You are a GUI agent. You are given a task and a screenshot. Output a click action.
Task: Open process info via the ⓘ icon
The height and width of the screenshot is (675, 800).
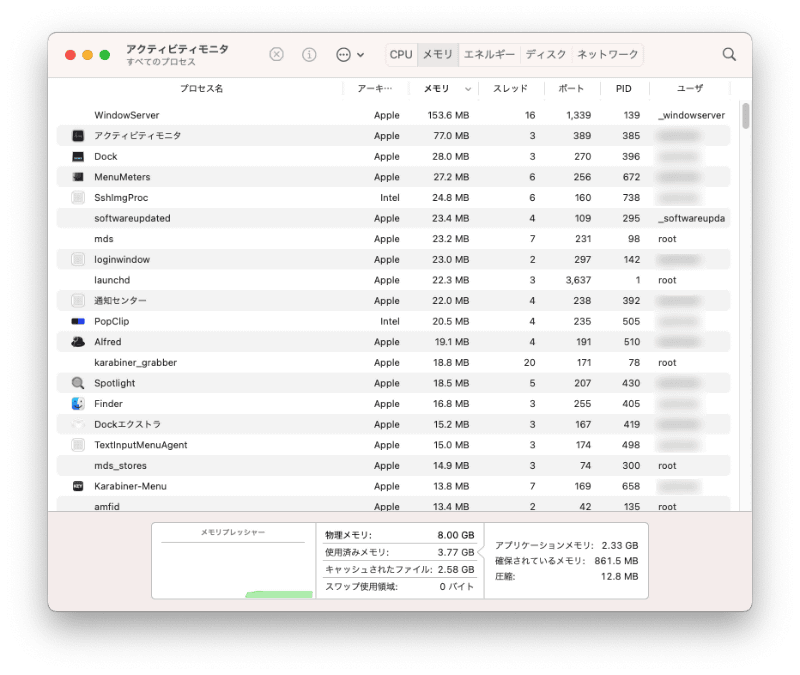[x=309, y=54]
